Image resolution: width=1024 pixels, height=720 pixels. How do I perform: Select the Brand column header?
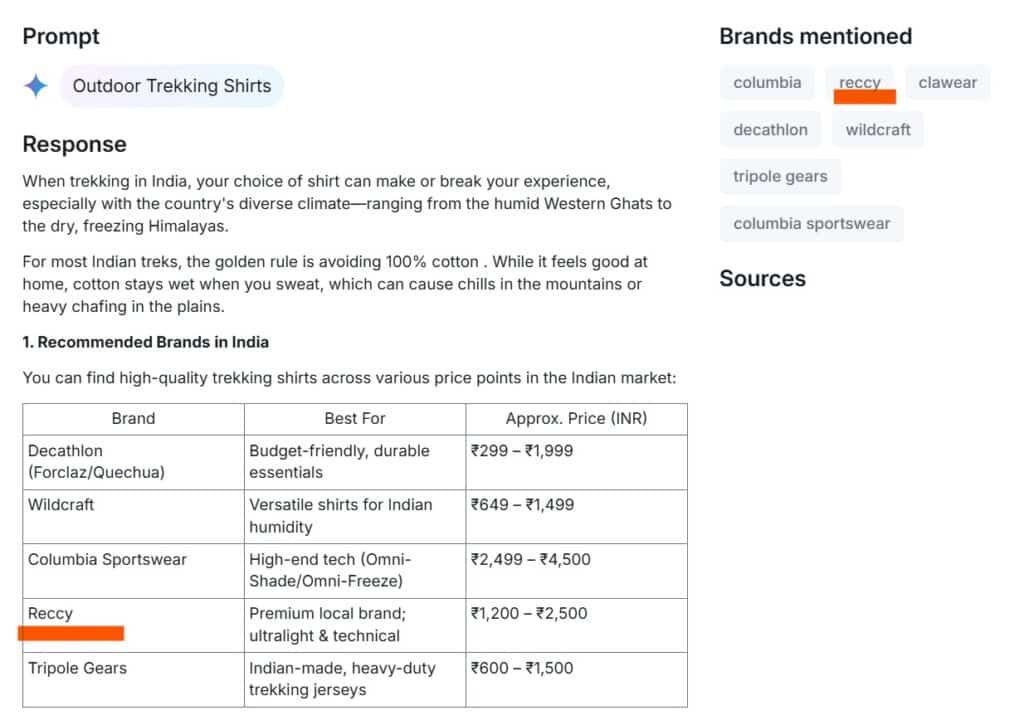coord(133,418)
